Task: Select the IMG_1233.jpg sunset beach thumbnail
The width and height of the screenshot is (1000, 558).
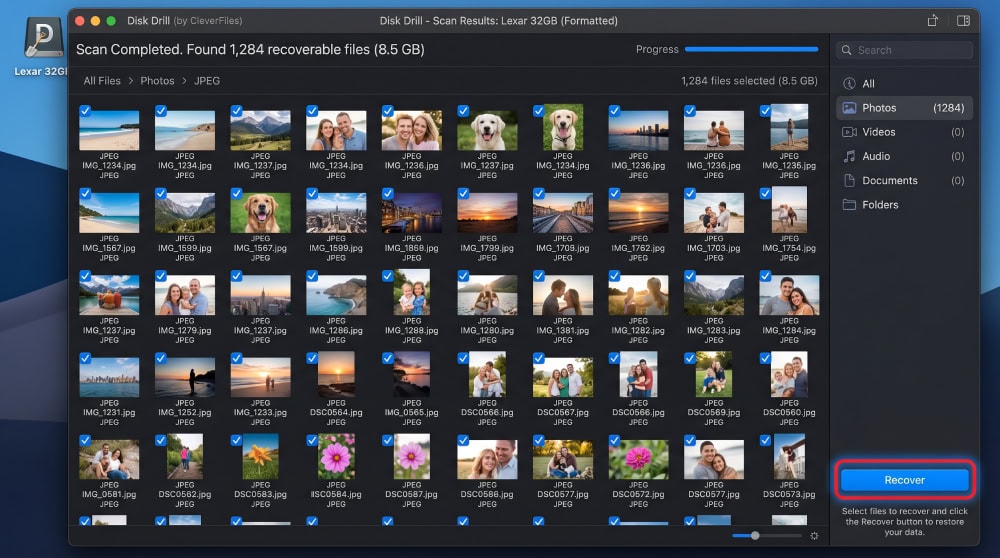Action: click(x=260, y=377)
